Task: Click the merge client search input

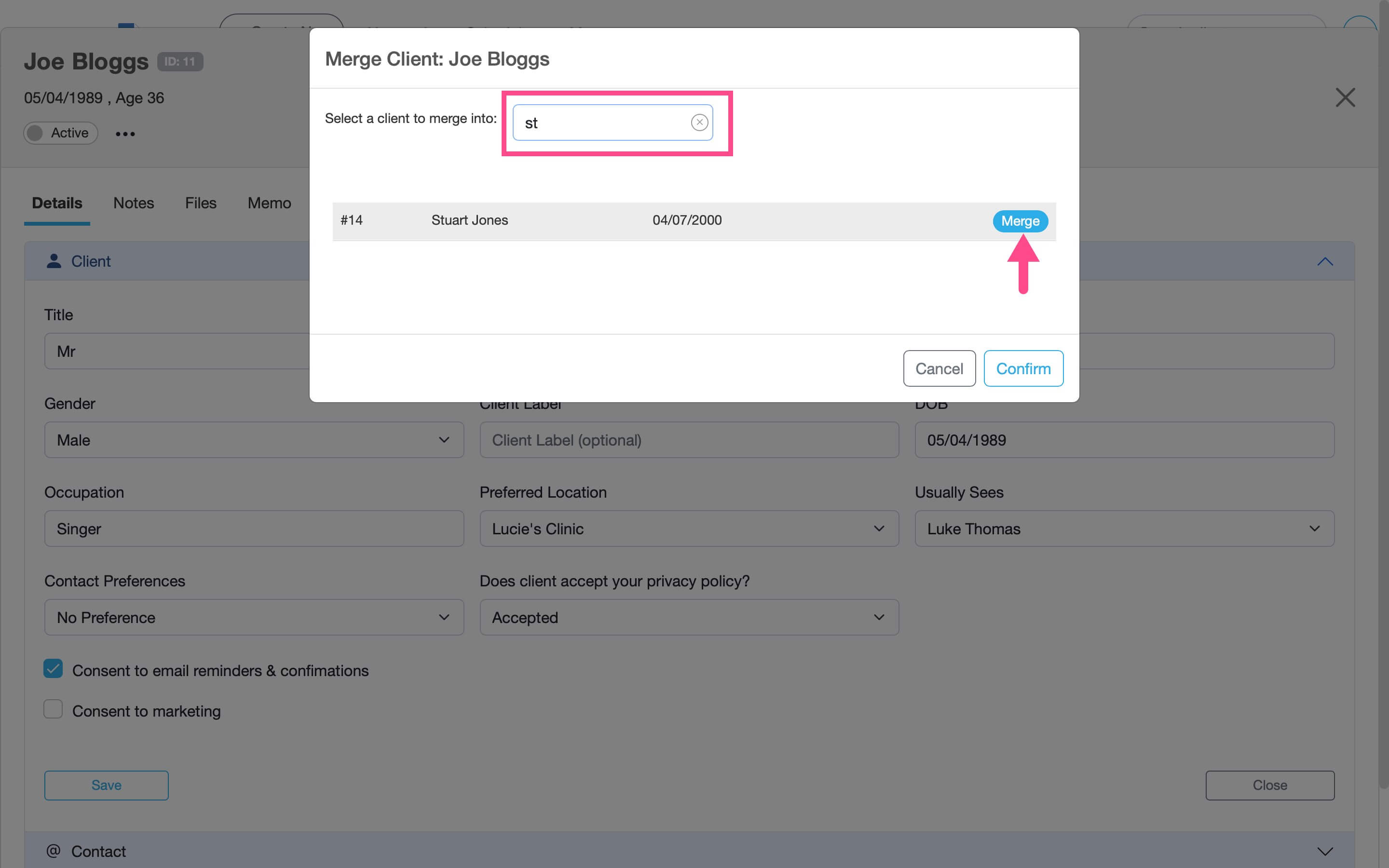Action: point(603,123)
